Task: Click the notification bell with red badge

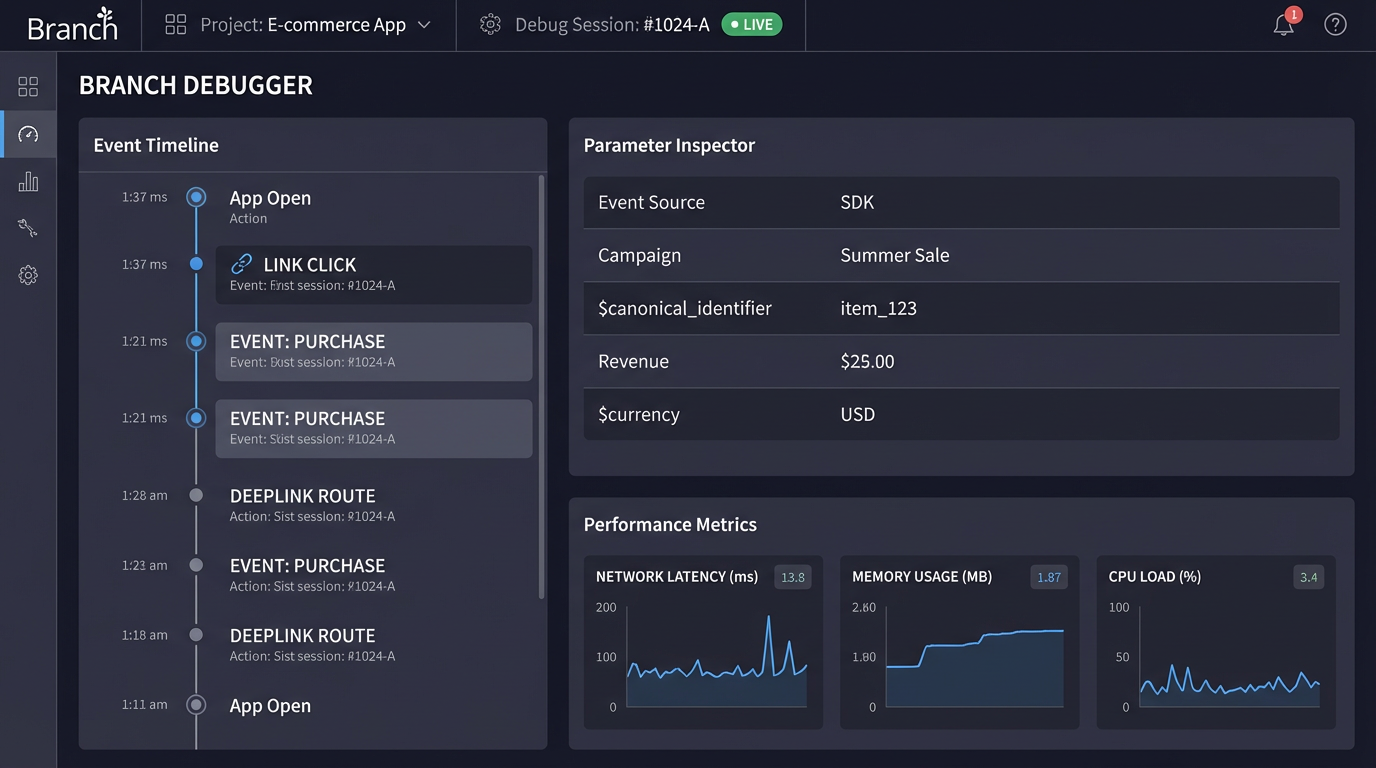Action: click(1284, 24)
